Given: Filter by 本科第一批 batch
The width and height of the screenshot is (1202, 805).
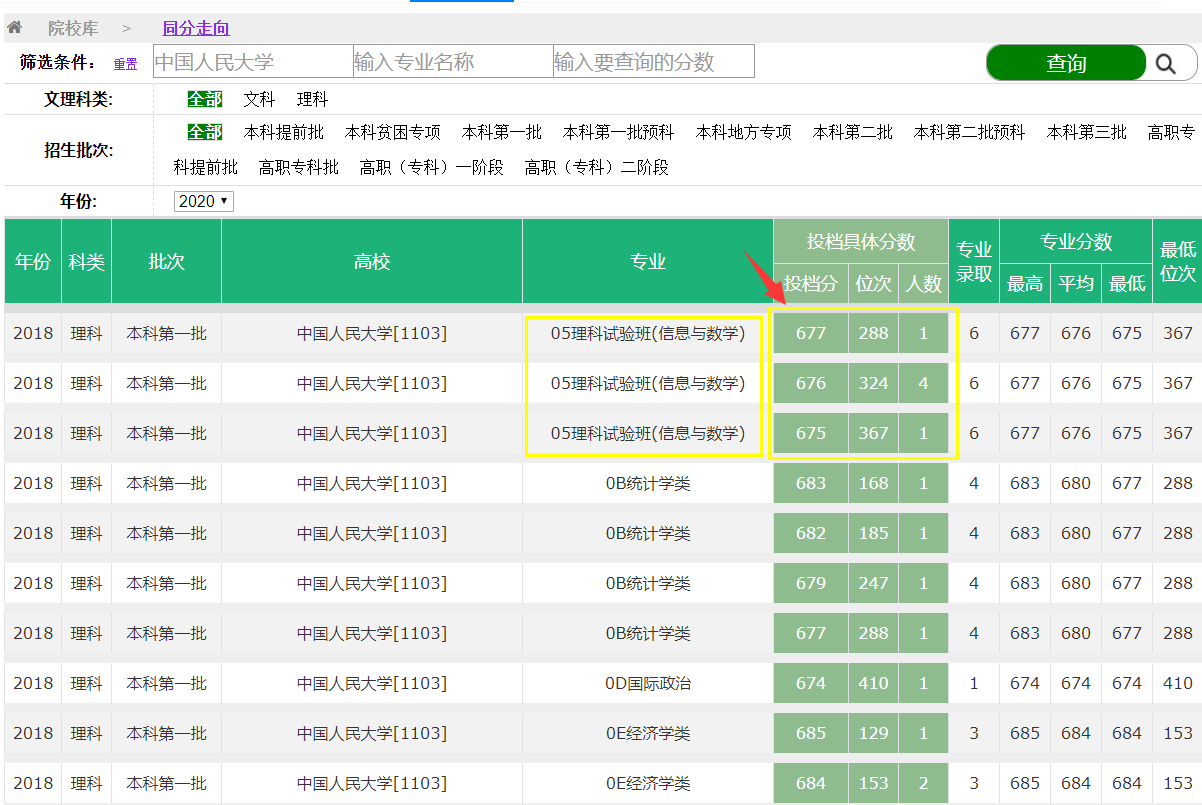Looking at the screenshot, I should (x=502, y=132).
